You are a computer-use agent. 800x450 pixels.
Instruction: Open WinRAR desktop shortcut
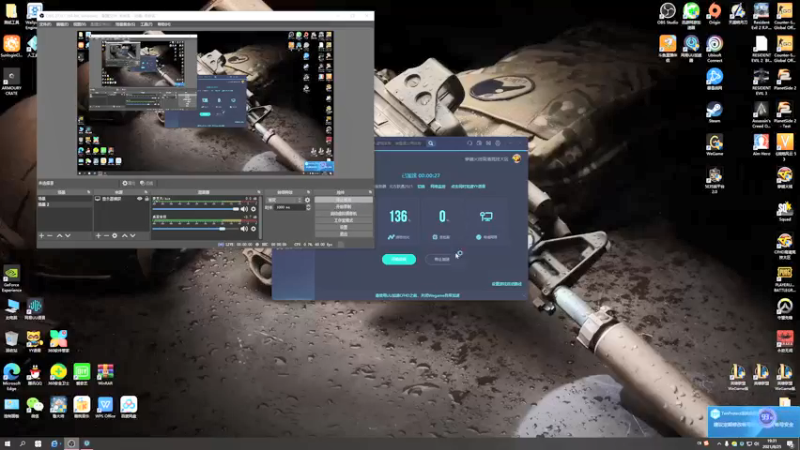[105, 374]
